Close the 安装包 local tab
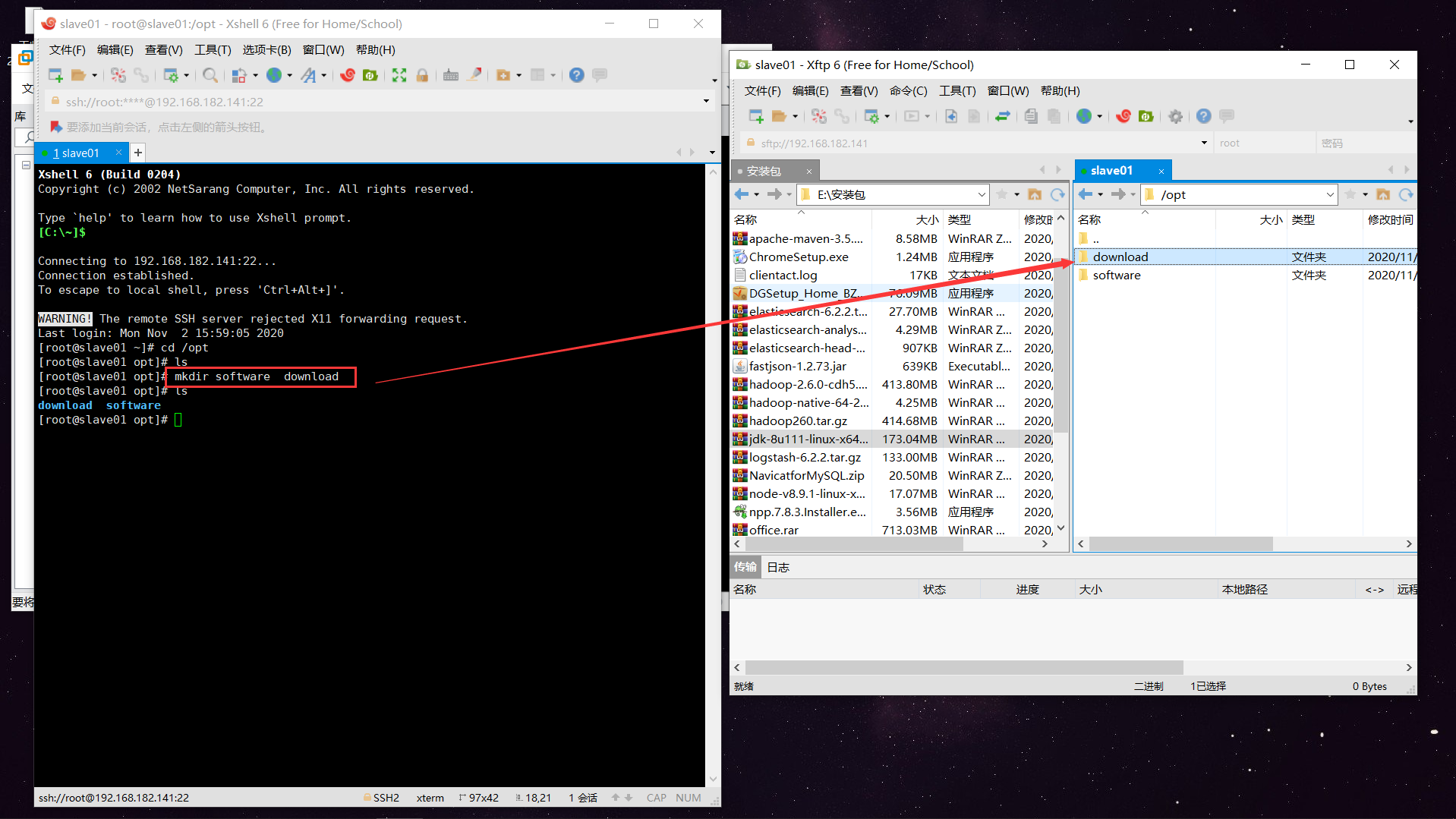This screenshot has height=819, width=1456. 808,172
